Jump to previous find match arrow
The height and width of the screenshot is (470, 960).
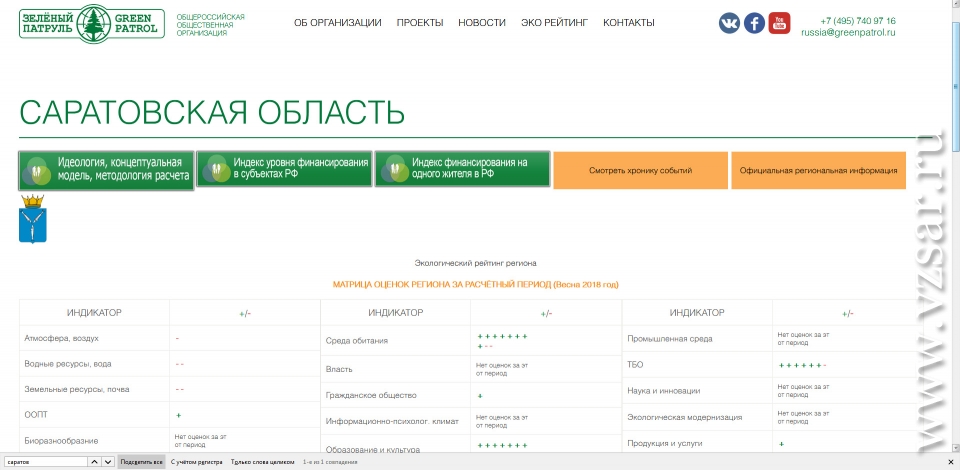pos(94,462)
